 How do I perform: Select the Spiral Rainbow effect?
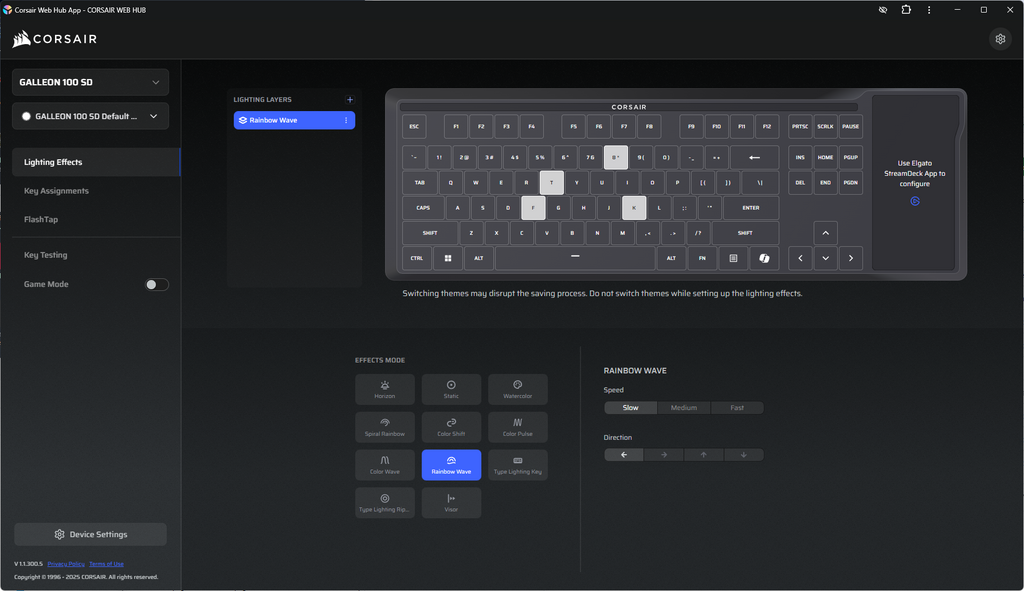tap(384, 427)
